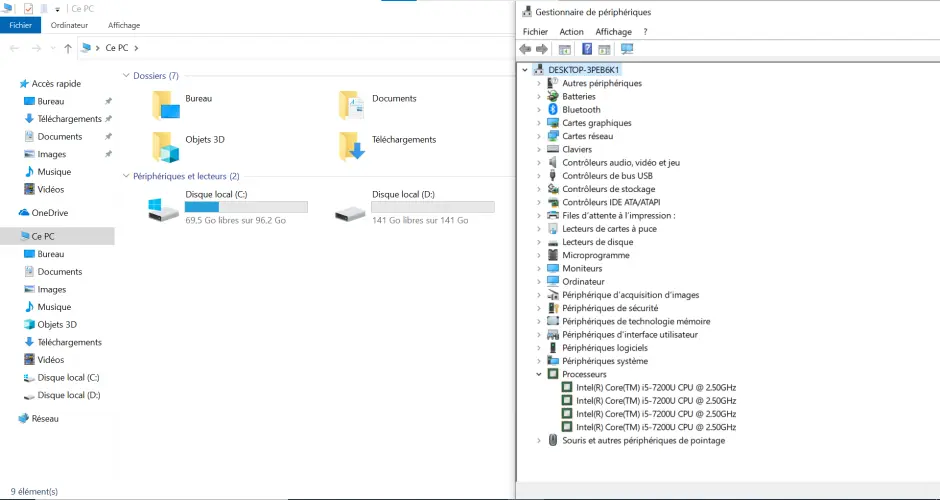Select Périphérique d'acquisition d'images entry

(x=631, y=295)
